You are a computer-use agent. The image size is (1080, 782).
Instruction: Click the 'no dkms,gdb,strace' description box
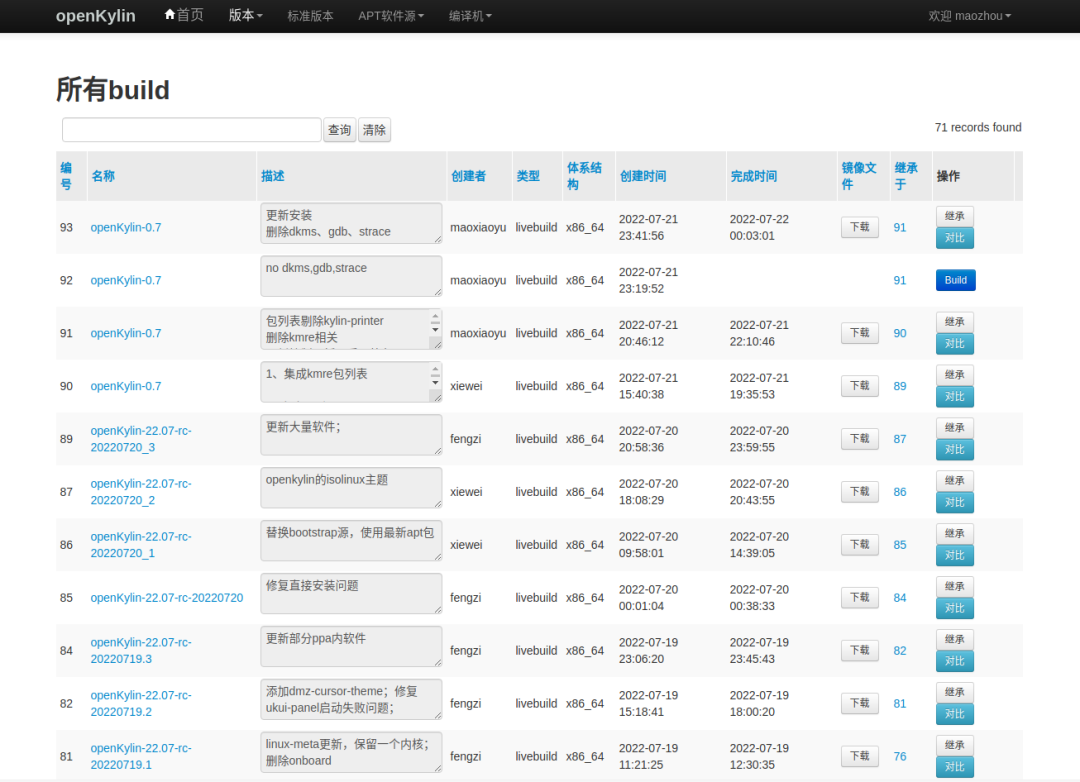pos(351,276)
